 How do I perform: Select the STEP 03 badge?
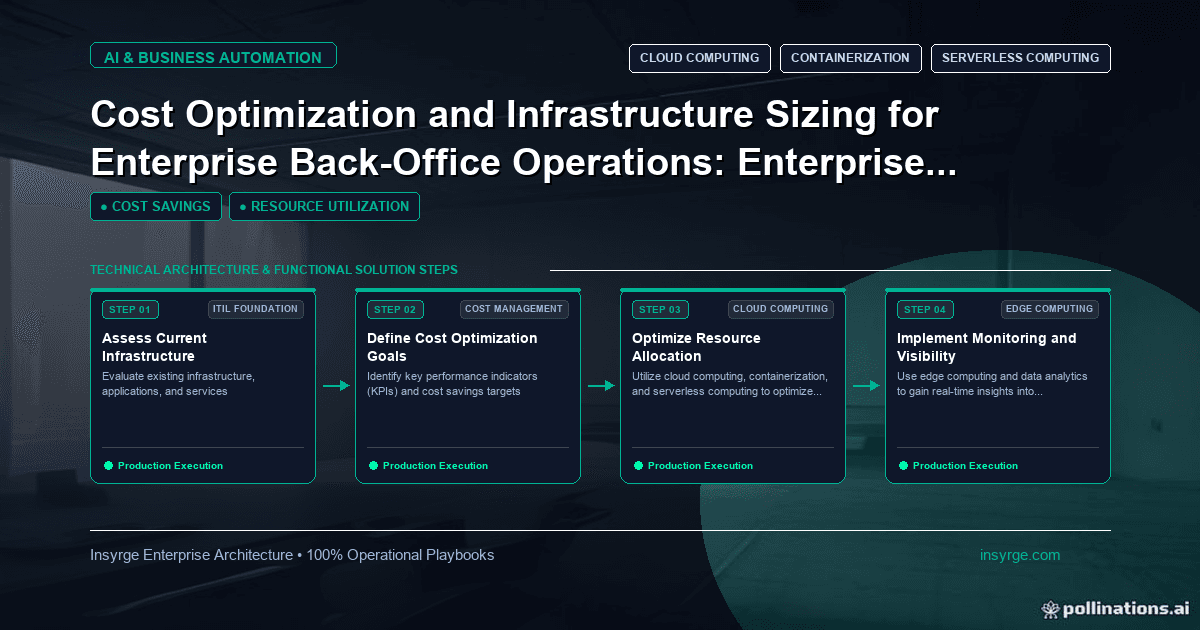(660, 310)
